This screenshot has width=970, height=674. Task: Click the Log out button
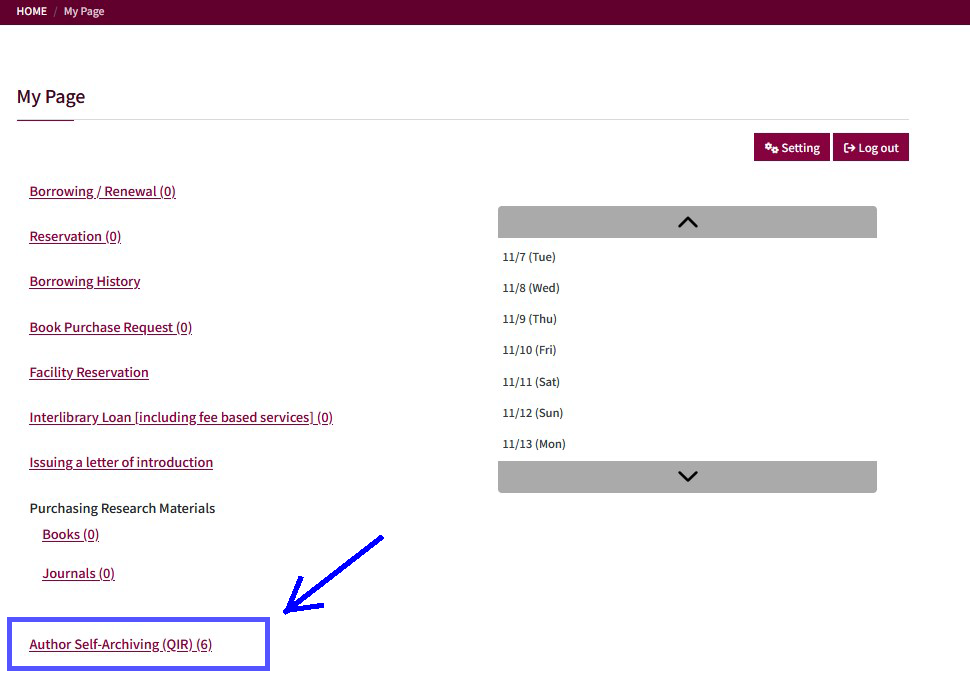point(870,147)
